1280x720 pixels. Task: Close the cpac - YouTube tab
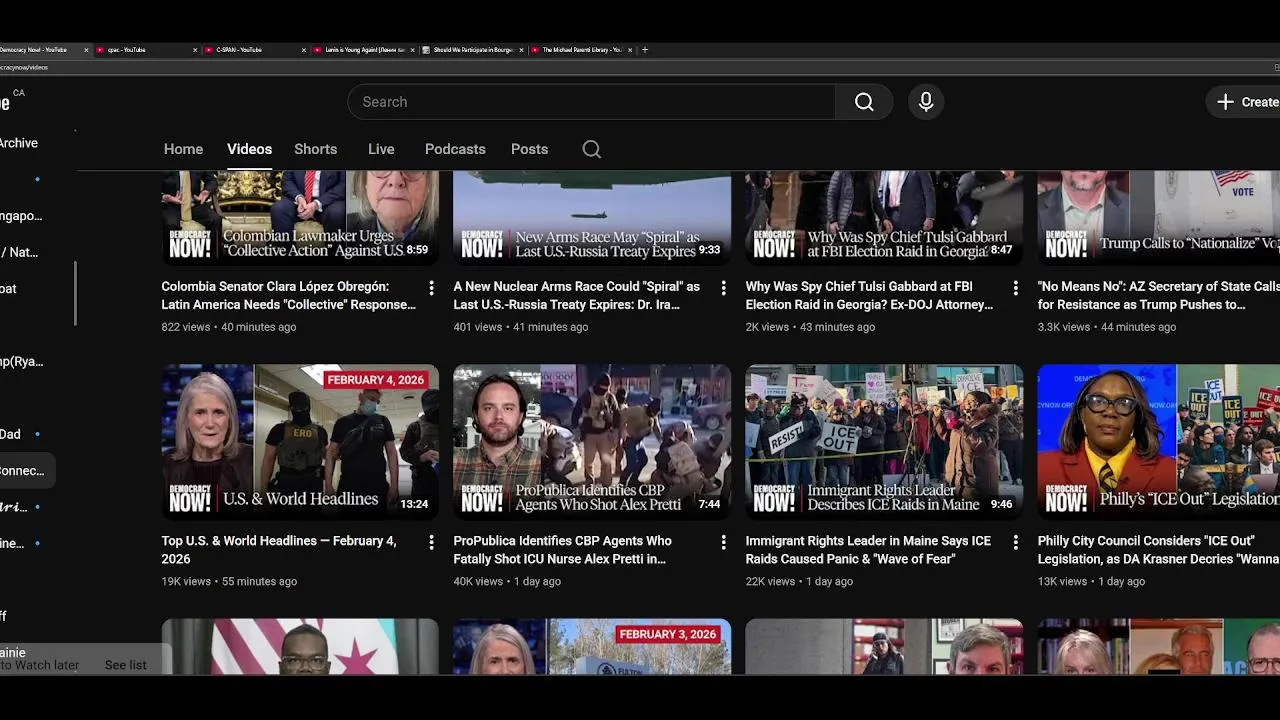pyautogui.click(x=195, y=49)
